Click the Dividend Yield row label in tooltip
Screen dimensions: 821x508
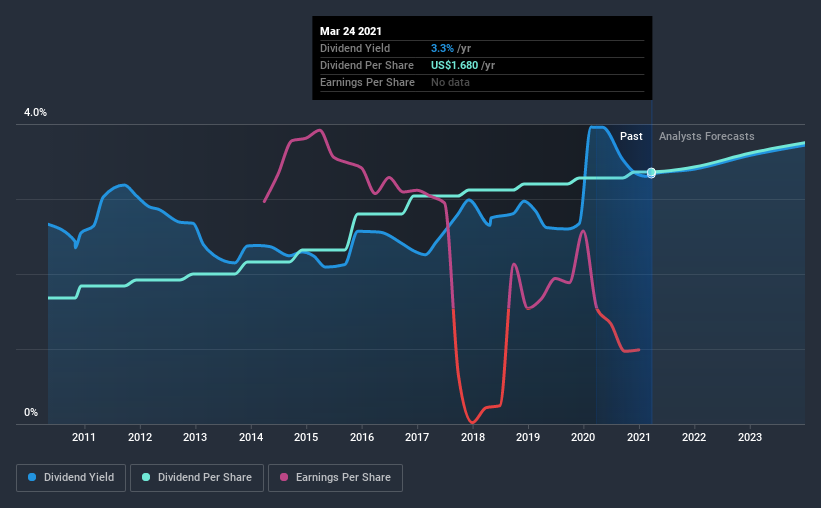(355, 48)
